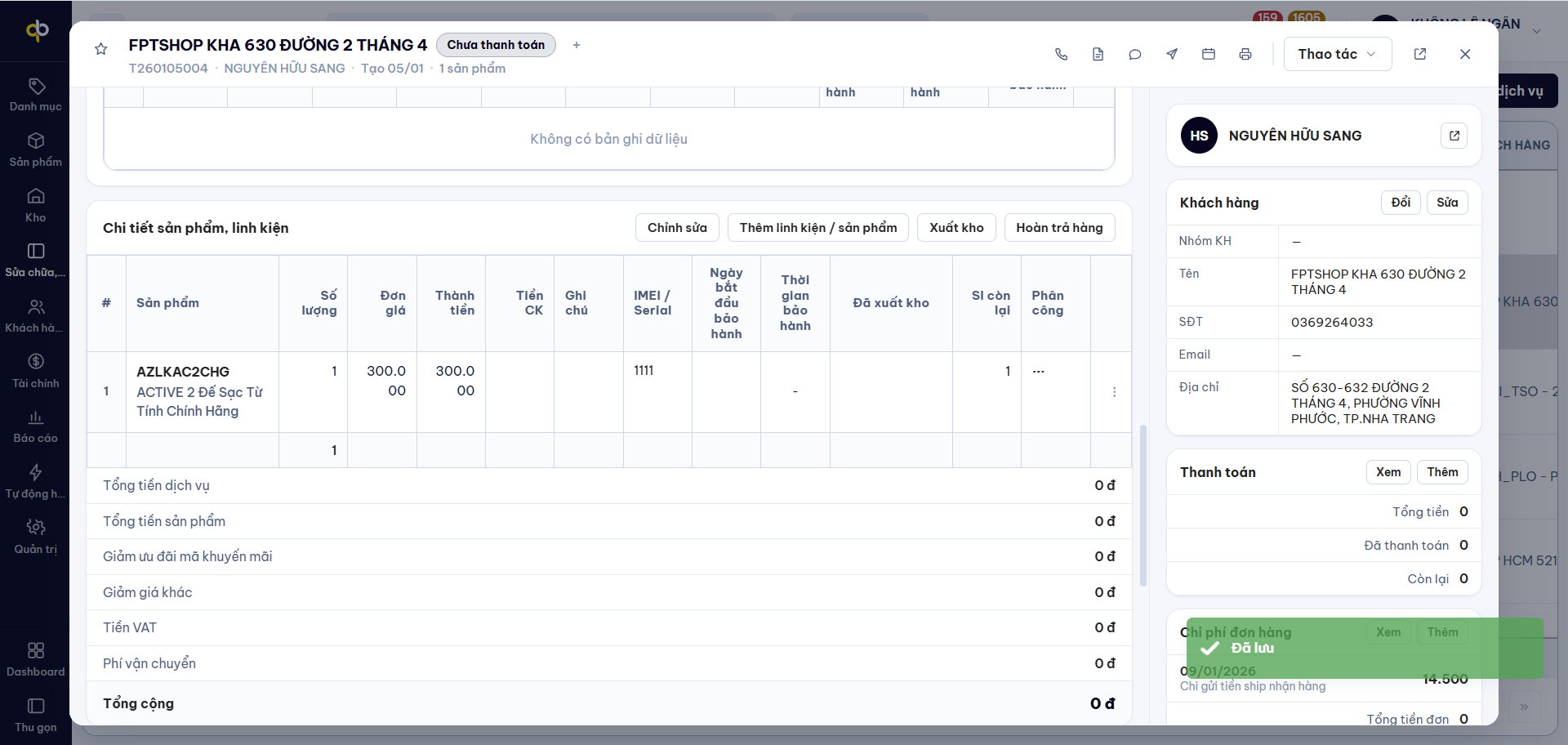Click the Phí vận chuyển row
1568x745 pixels.
(609, 663)
